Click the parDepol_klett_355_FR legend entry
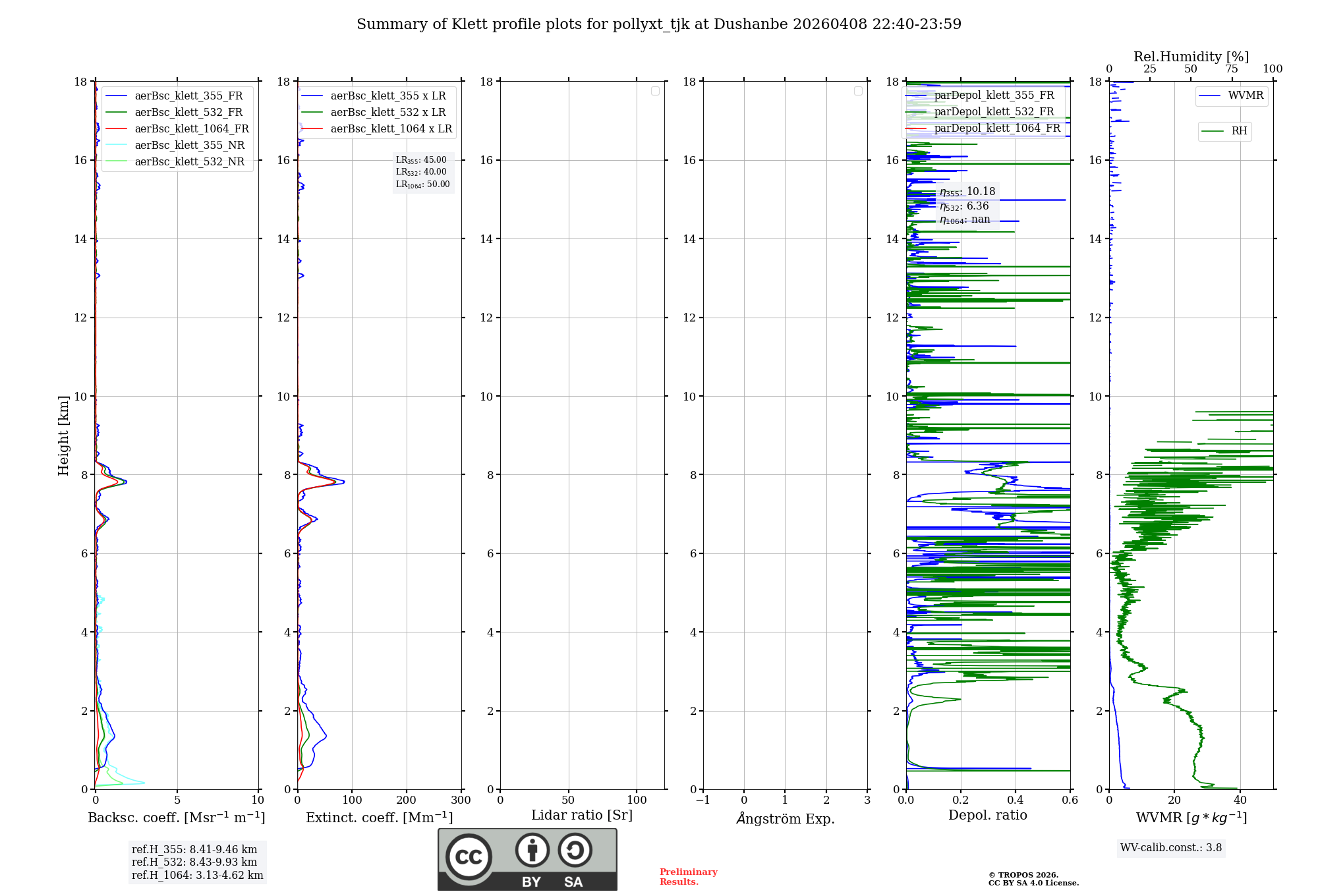The height and width of the screenshot is (896, 1318). [x=994, y=96]
